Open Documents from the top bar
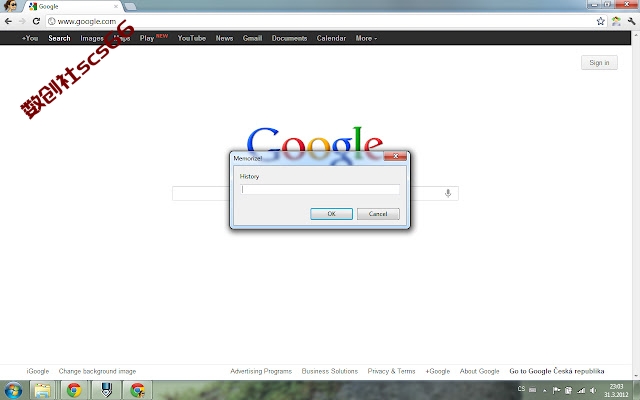This screenshot has height=400, width=640. [289, 38]
